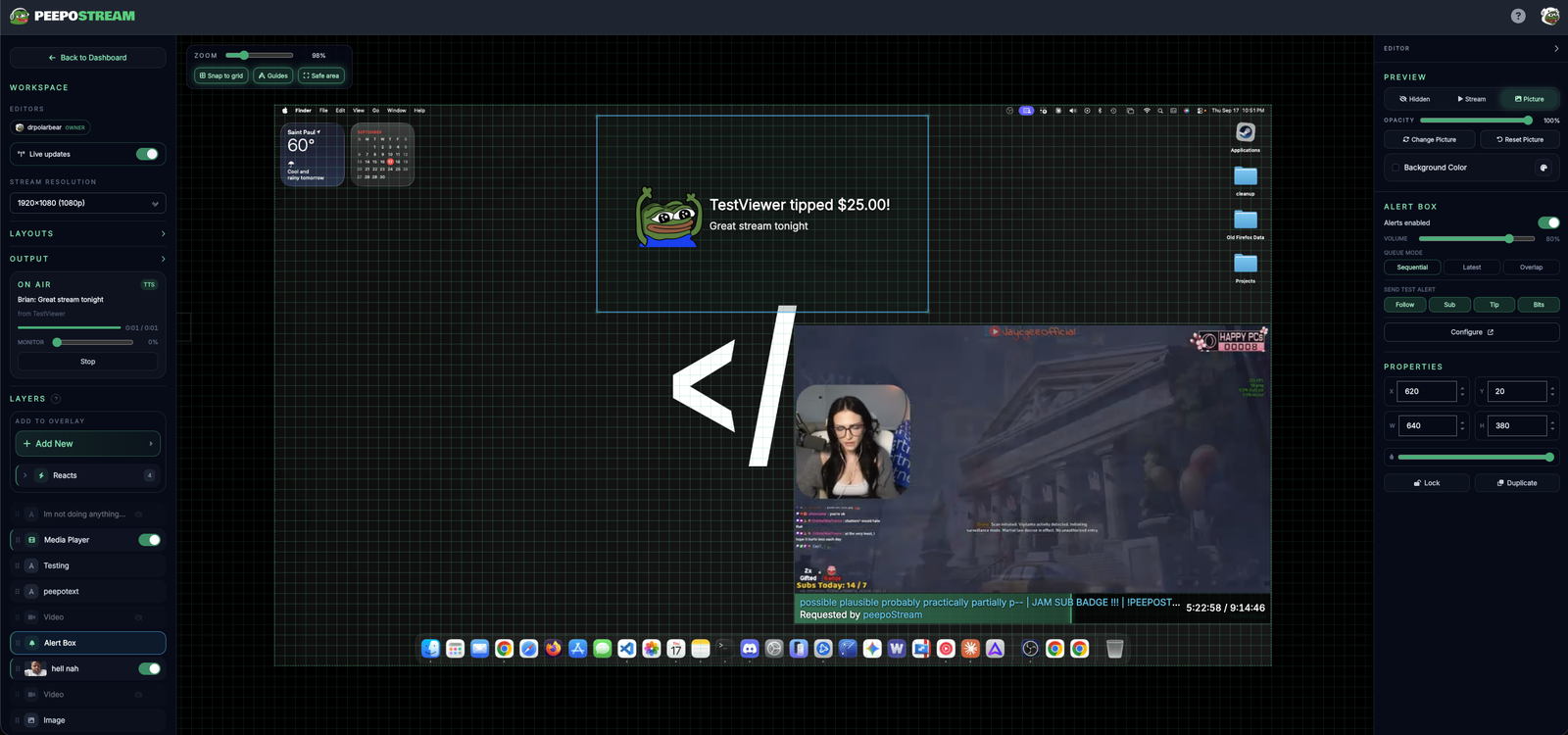Click the Testing text layer 'A' icon

coord(31,565)
